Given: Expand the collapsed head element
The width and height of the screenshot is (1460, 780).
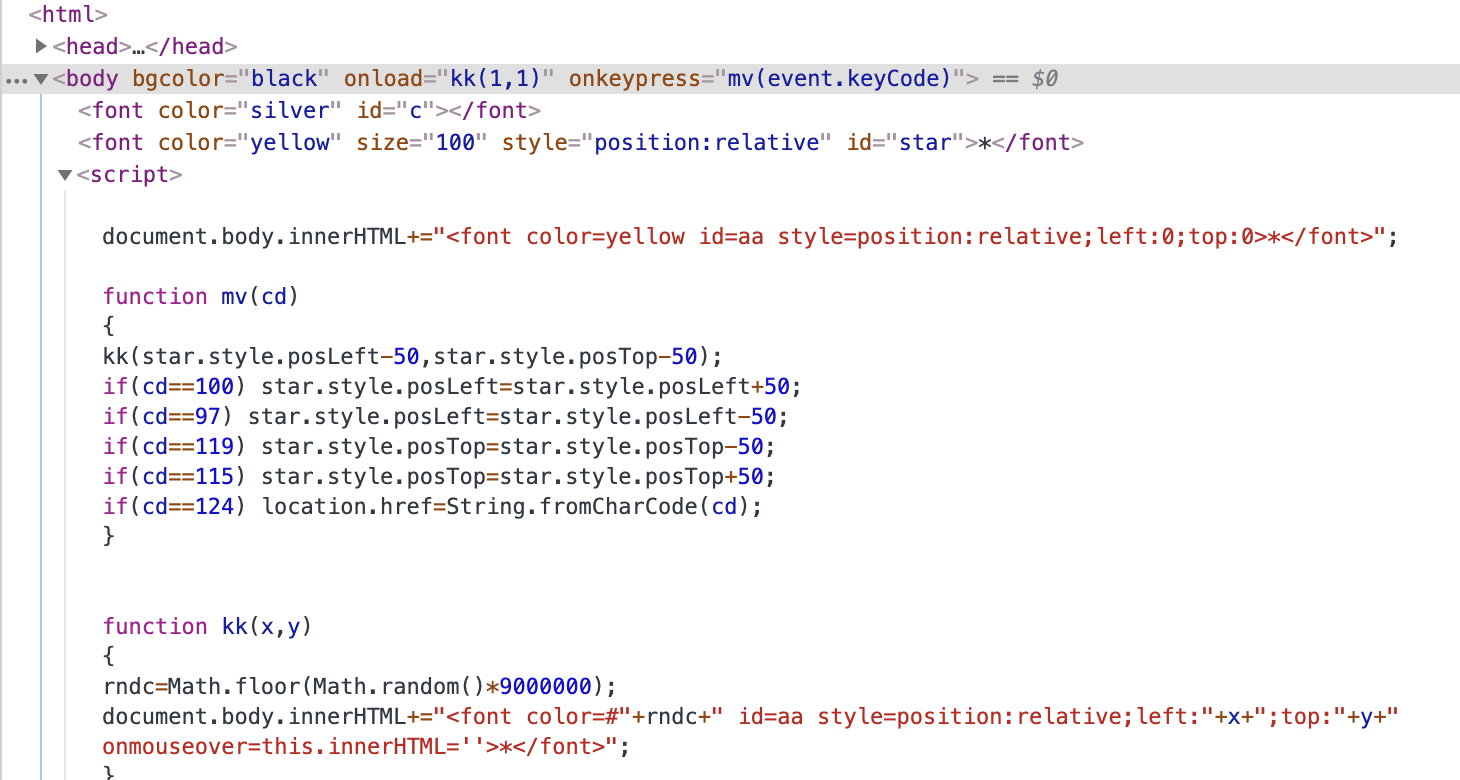Looking at the screenshot, I should point(41,46).
